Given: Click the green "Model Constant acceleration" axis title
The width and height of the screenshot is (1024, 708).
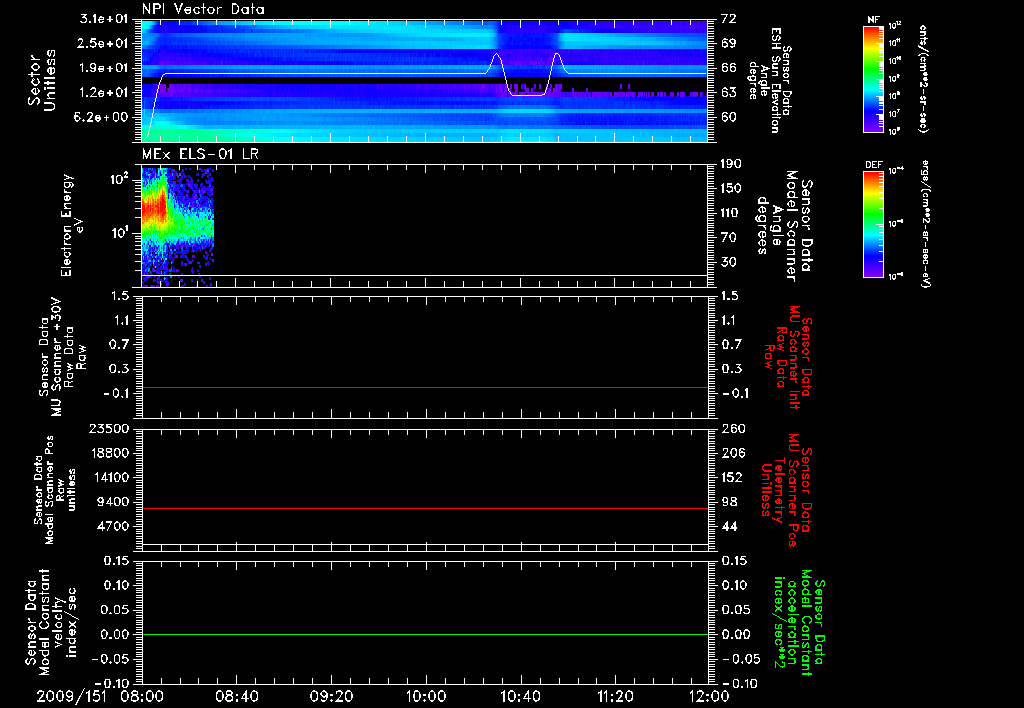Looking at the screenshot, I should click(798, 622).
